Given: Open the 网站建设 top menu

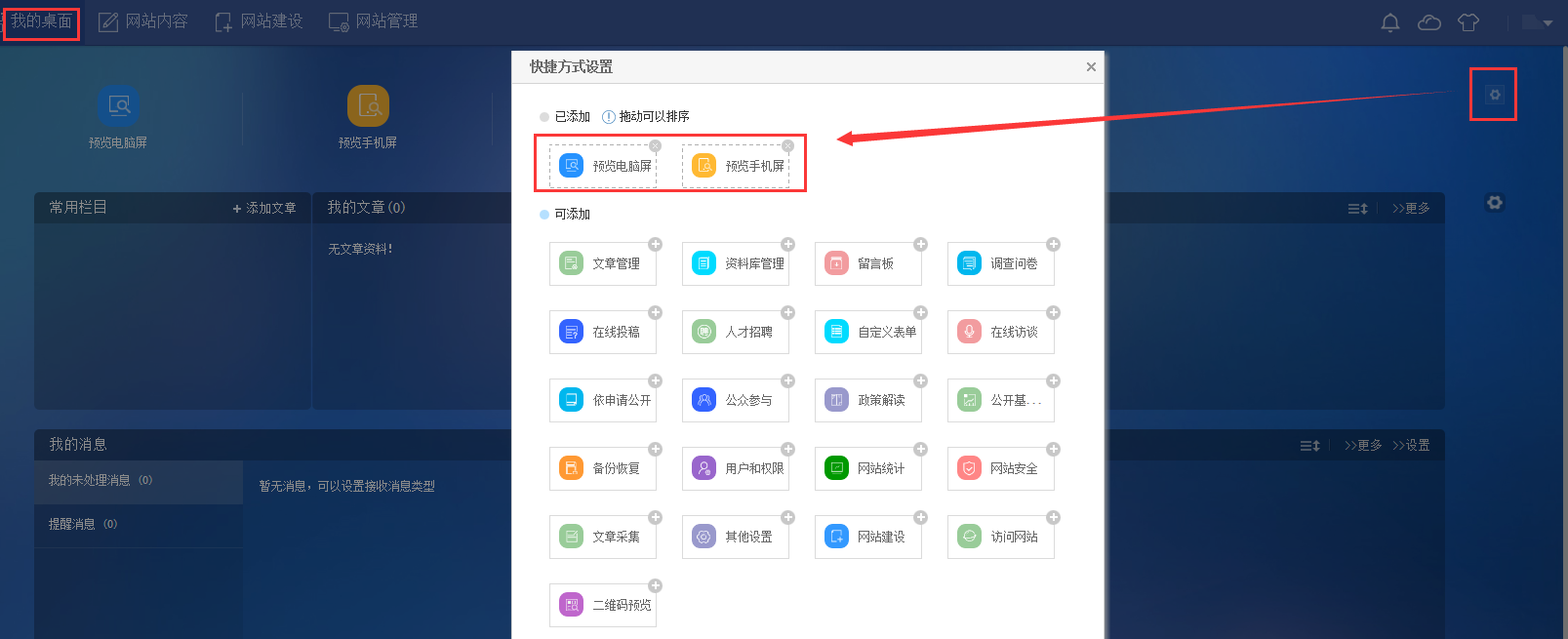Looking at the screenshot, I should point(259,21).
